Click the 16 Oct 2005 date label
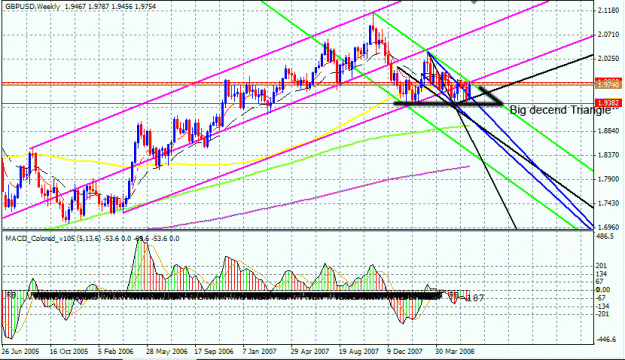625x360 pixels. pos(69,352)
